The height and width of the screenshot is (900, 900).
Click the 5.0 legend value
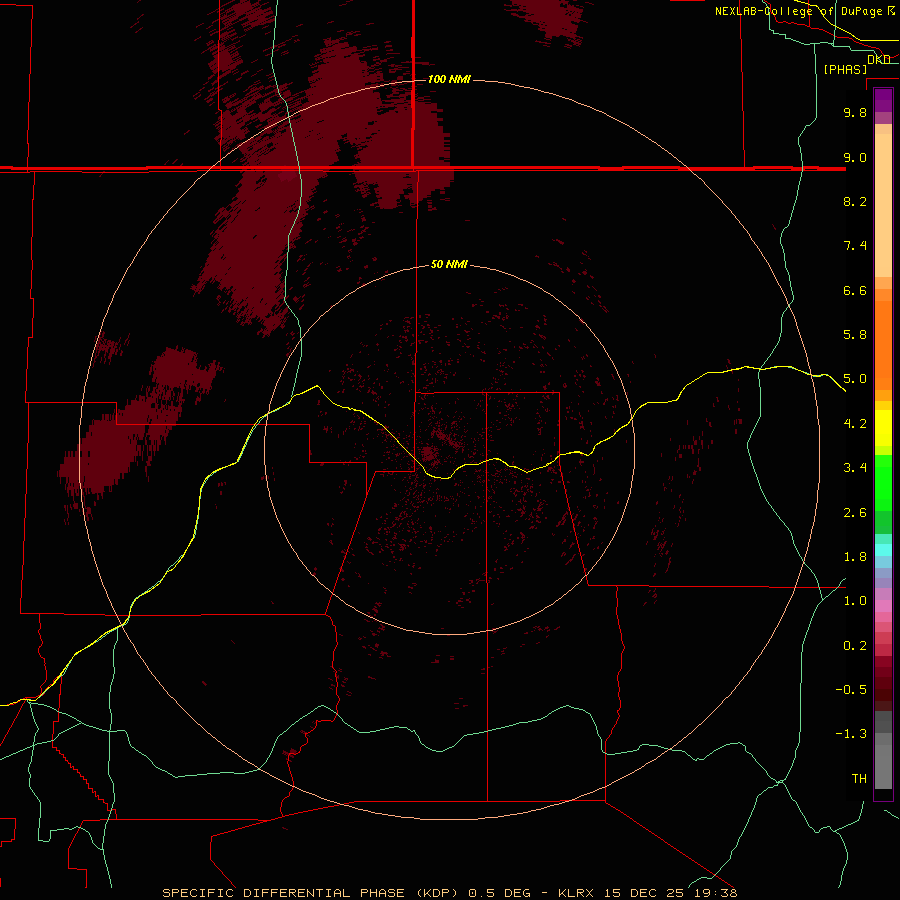click(x=855, y=379)
